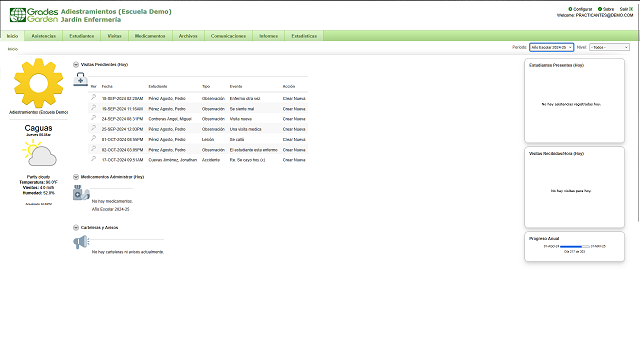Open the Periodo dropdown
This screenshot has width=640, height=360.
click(x=551, y=47)
